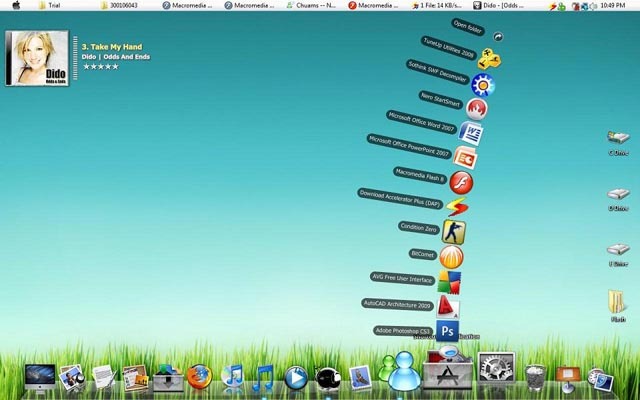
Task: Switch to the Trial taskbar window
Action: (60, 6)
